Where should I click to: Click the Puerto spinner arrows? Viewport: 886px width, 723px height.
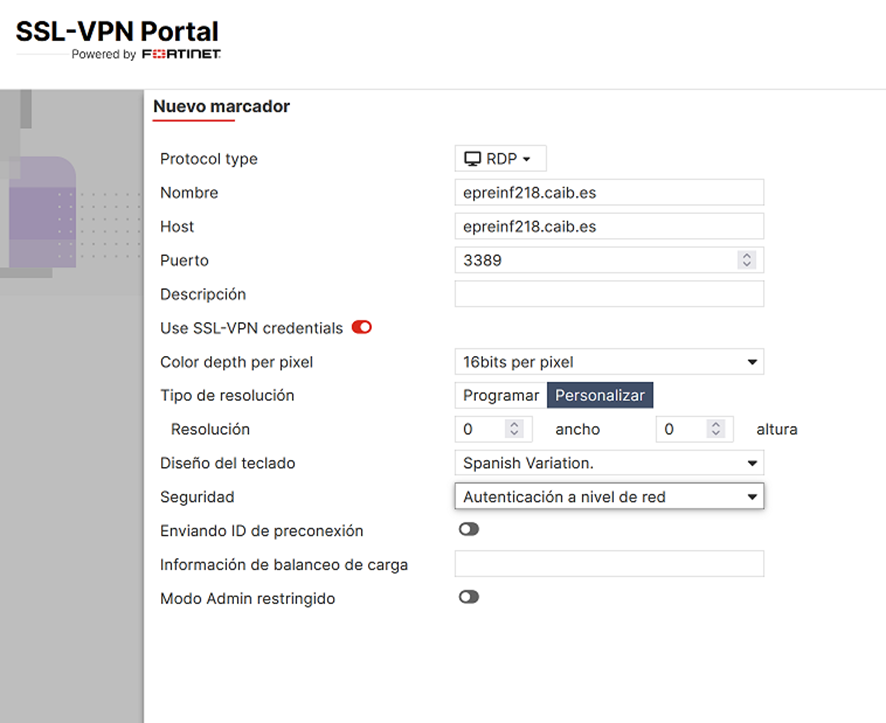click(x=746, y=261)
